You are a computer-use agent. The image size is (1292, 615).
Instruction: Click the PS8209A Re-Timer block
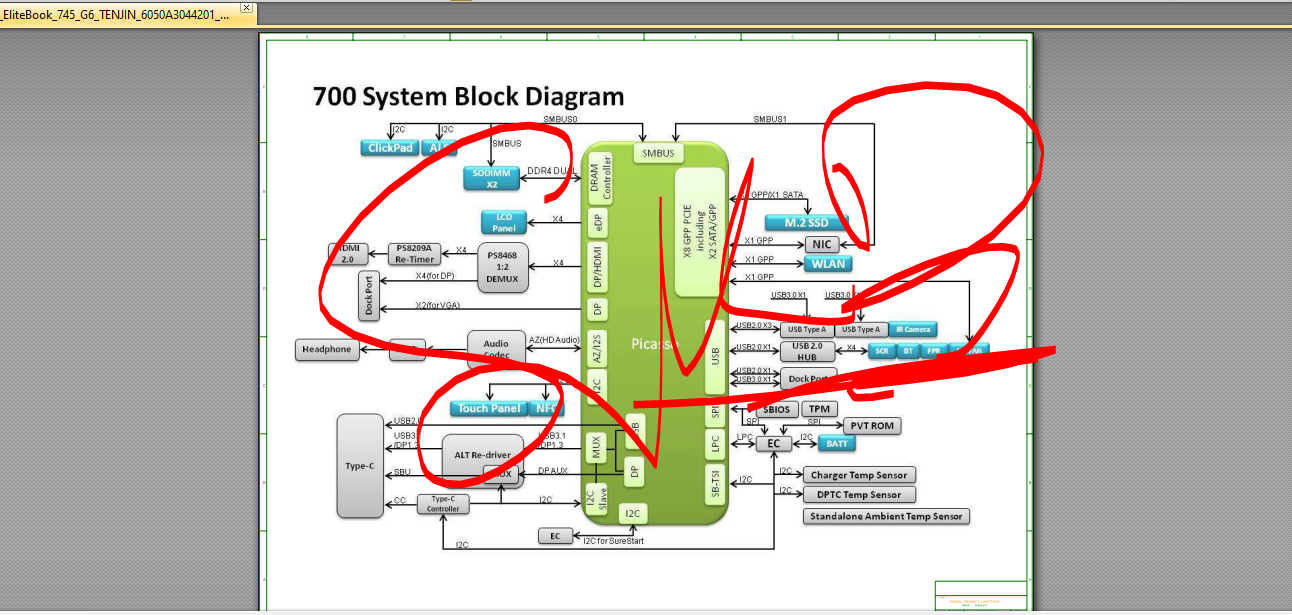click(x=414, y=253)
